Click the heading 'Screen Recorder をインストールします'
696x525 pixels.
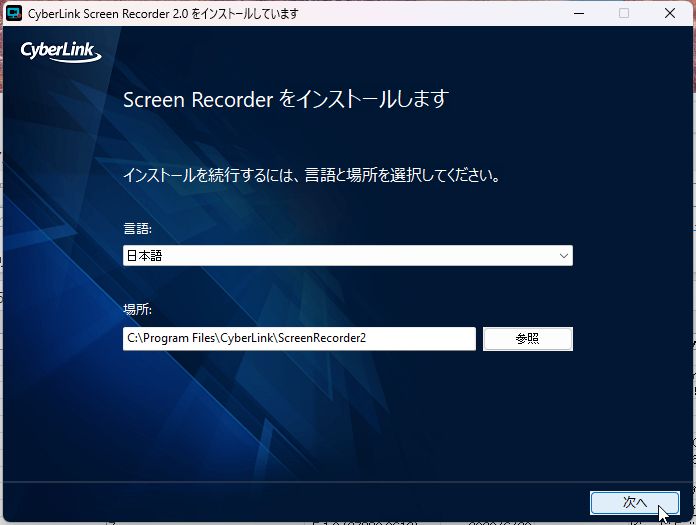(286, 99)
